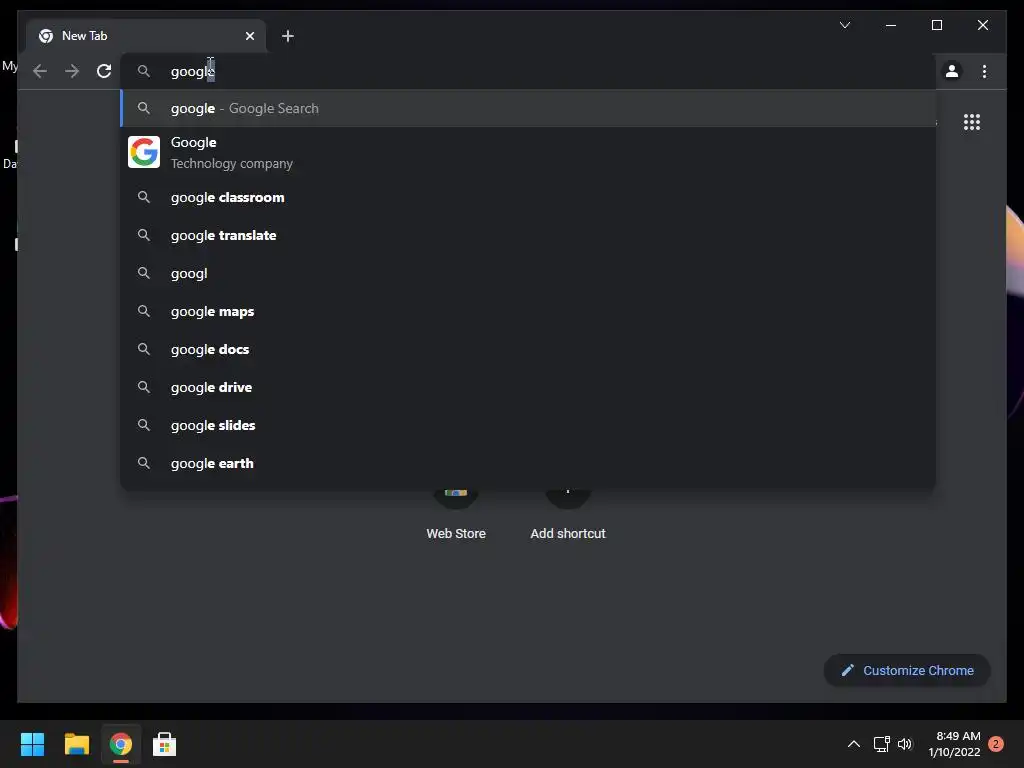This screenshot has height=768, width=1024.
Task: Click the volume speaker tray icon
Action: [904, 744]
